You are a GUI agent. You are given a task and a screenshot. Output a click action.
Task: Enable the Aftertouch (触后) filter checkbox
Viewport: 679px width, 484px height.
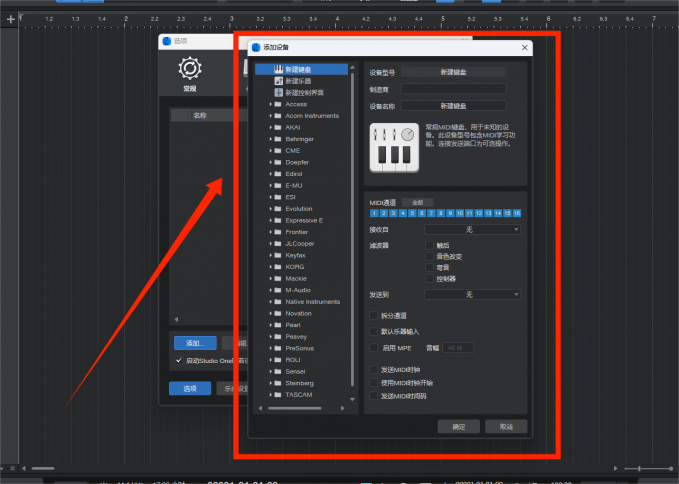(x=429, y=245)
